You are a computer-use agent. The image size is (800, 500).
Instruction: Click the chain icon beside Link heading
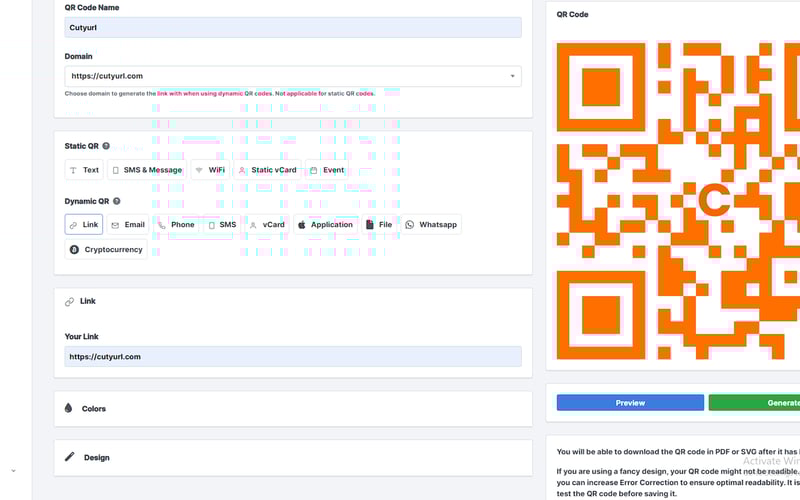pyautogui.click(x=69, y=302)
